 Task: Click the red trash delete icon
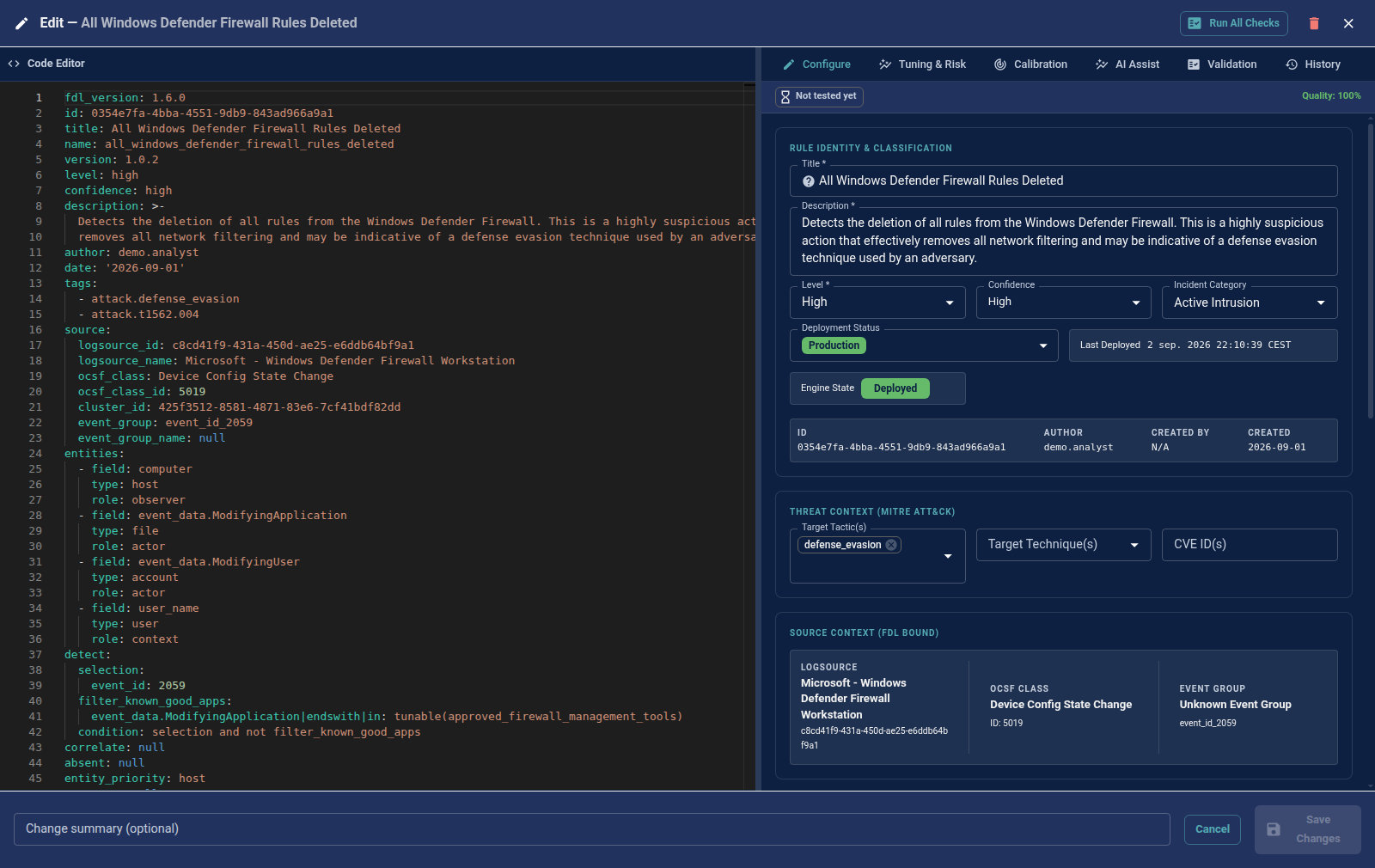[x=1314, y=23]
